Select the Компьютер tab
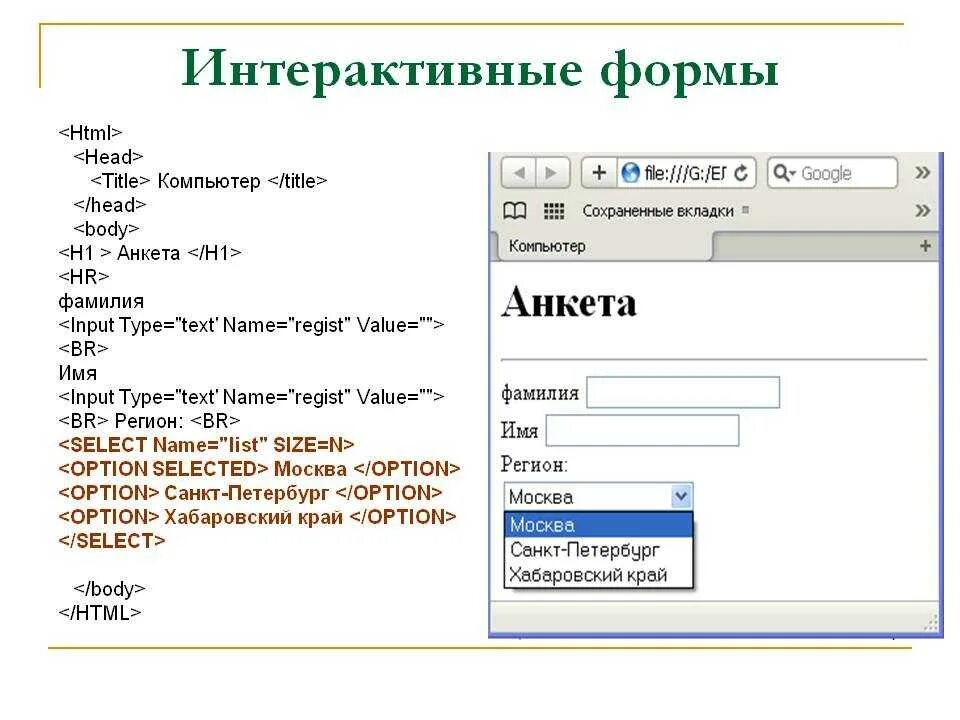Screen dimensions: 960x720 pos(603,246)
